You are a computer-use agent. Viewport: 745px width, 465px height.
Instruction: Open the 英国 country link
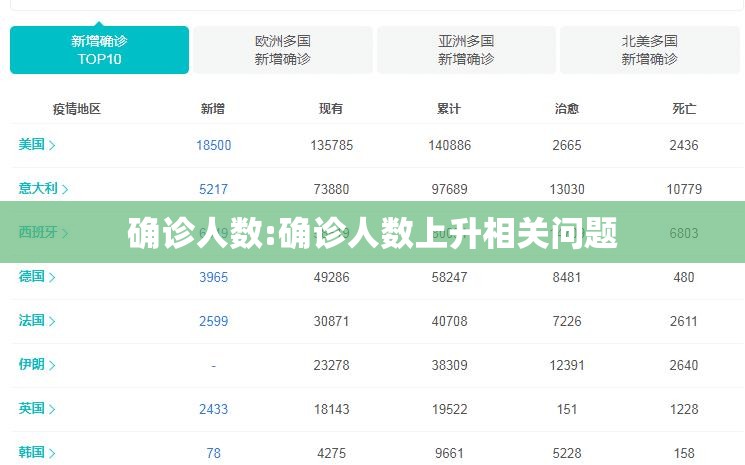tap(31, 408)
